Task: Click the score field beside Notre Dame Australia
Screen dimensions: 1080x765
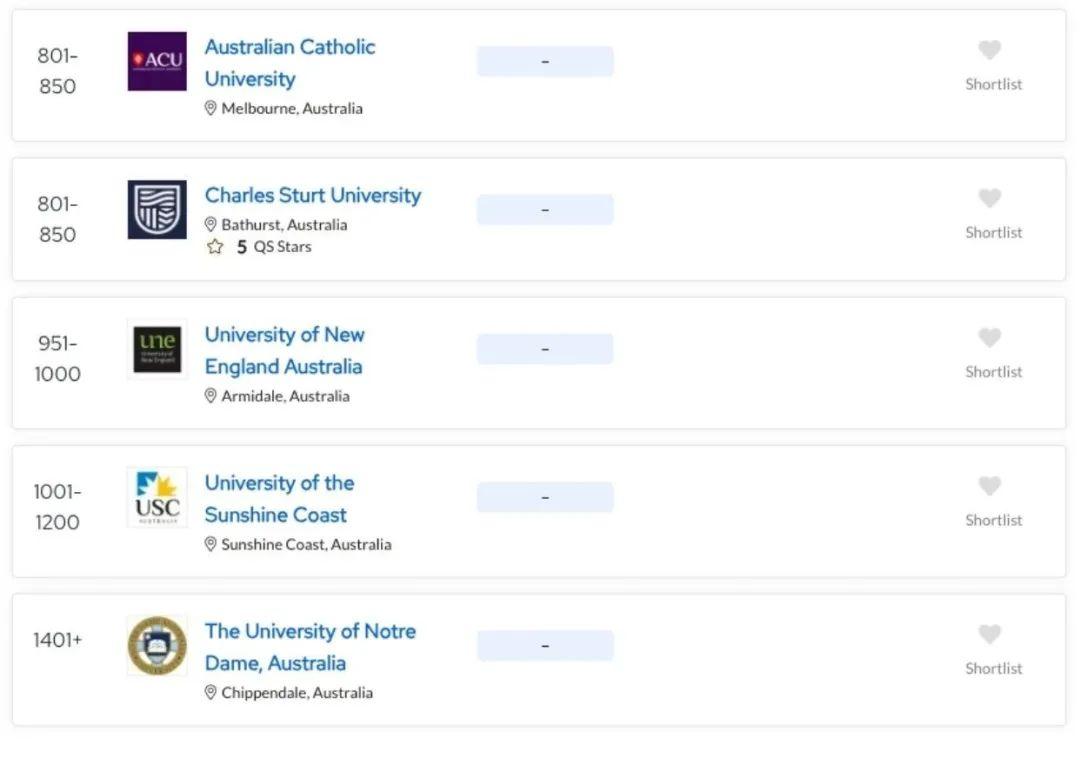Action: pos(545,645)
